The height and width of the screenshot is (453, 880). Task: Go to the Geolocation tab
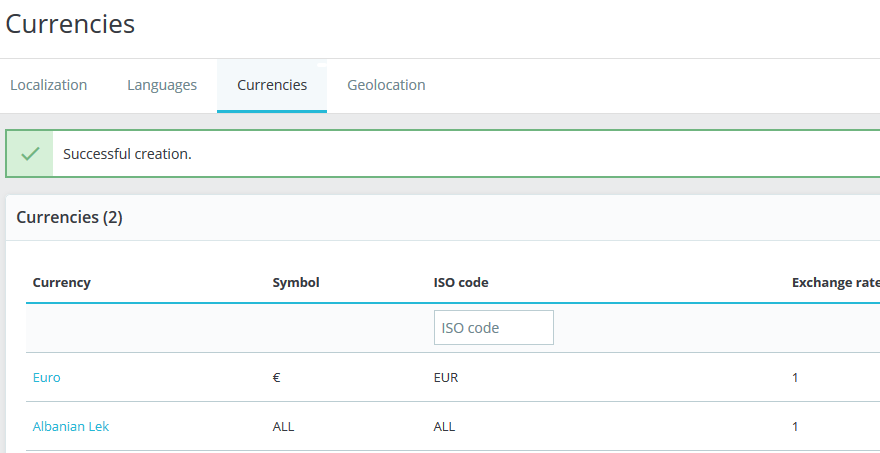pyautogui.click(x=386, y=85)
